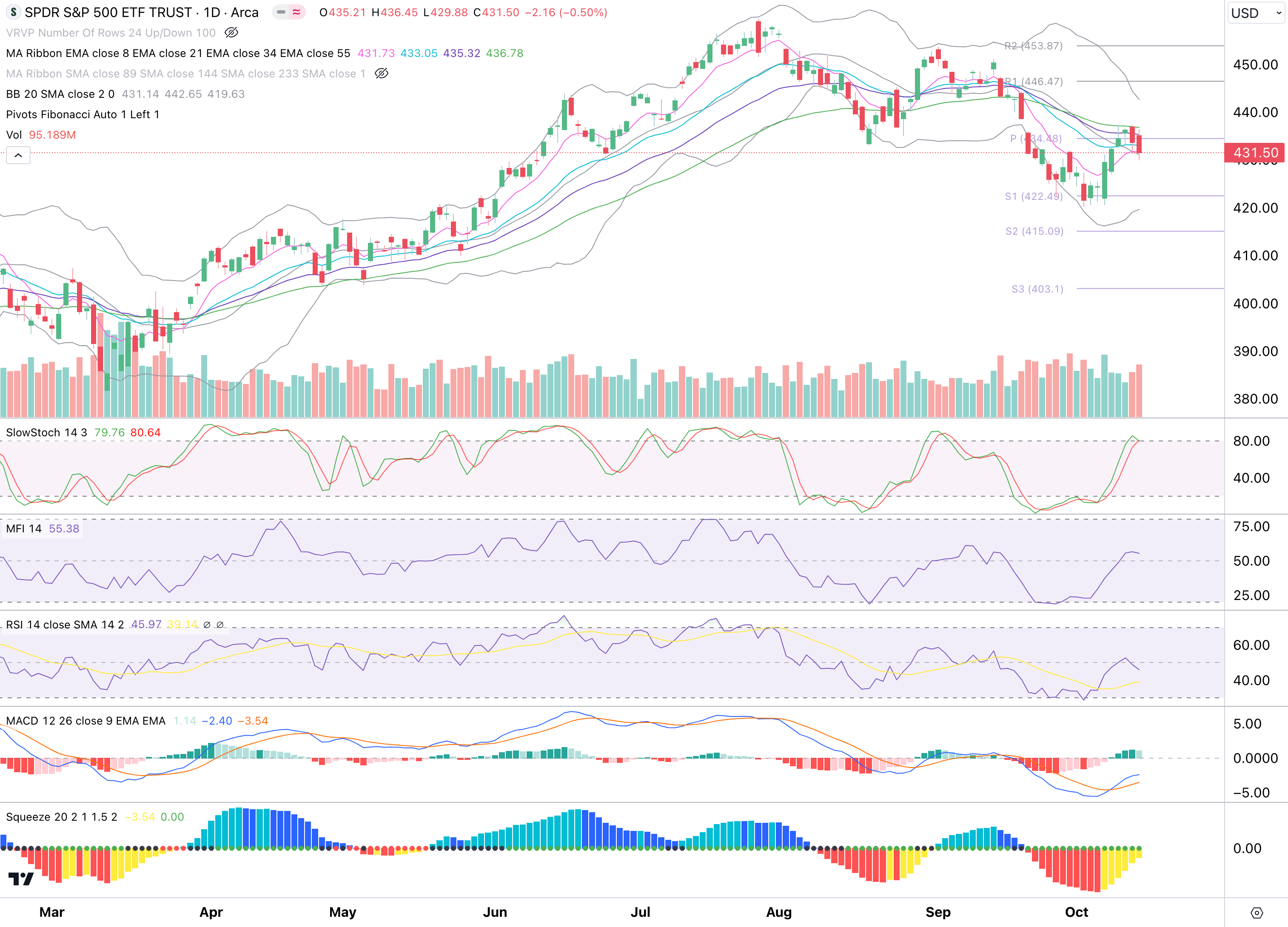
Task: Click the open value O435.21 in header
Action: 342,12
